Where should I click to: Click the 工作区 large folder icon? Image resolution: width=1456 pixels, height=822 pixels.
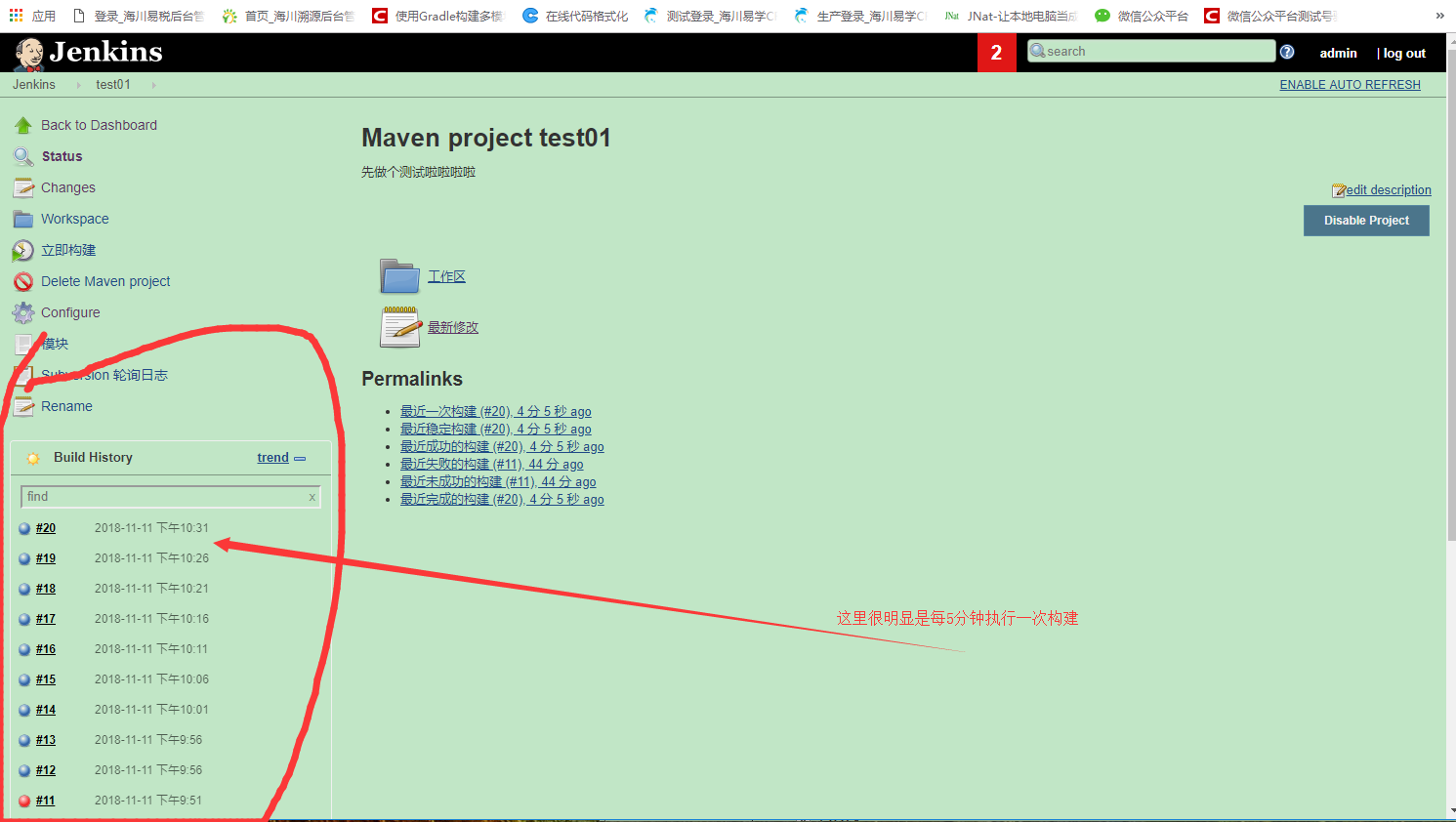(x=399, y=276)
